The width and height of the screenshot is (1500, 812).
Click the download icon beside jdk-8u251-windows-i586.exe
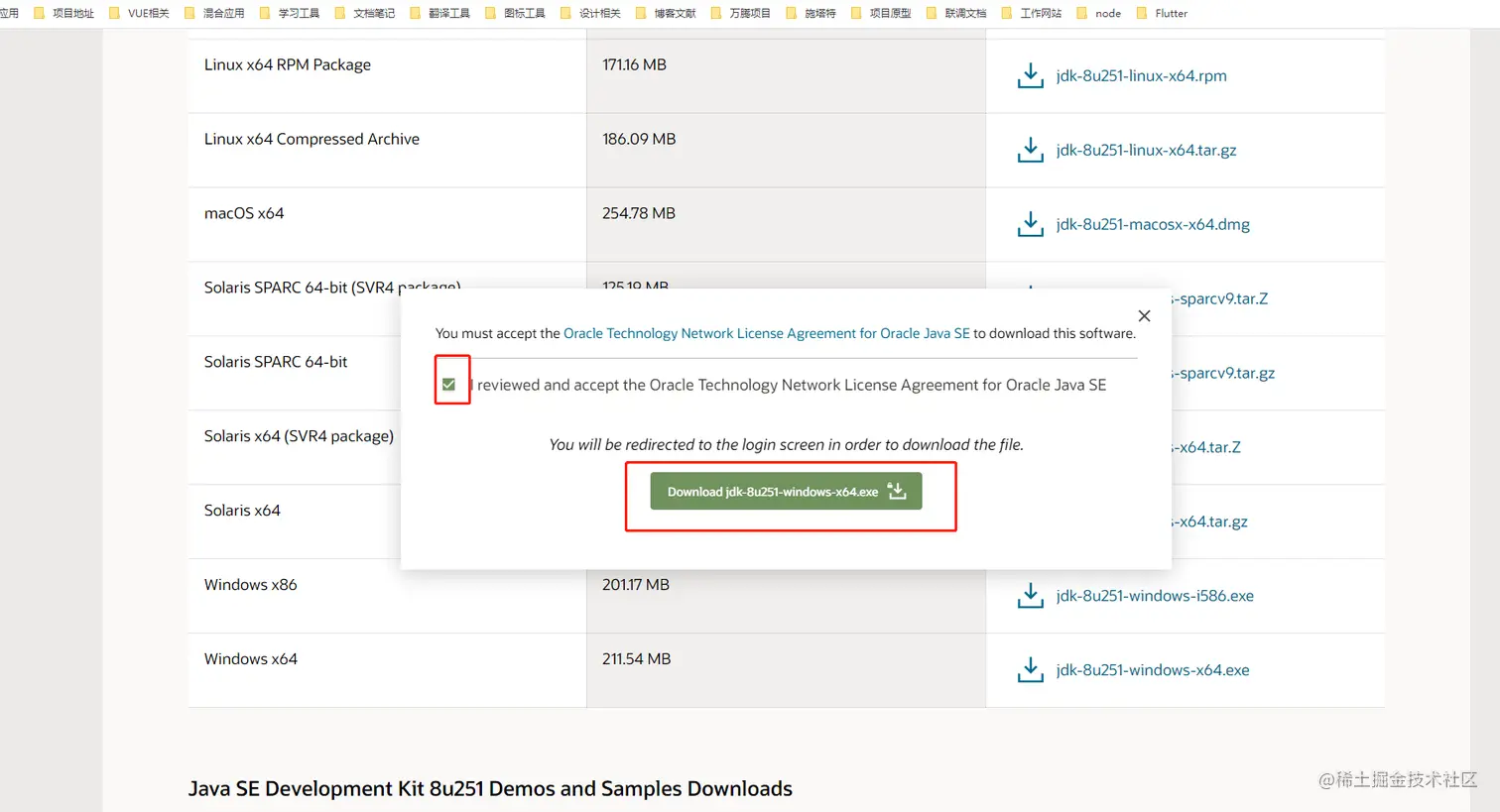pyautogui.click(x=1031, y=596)
